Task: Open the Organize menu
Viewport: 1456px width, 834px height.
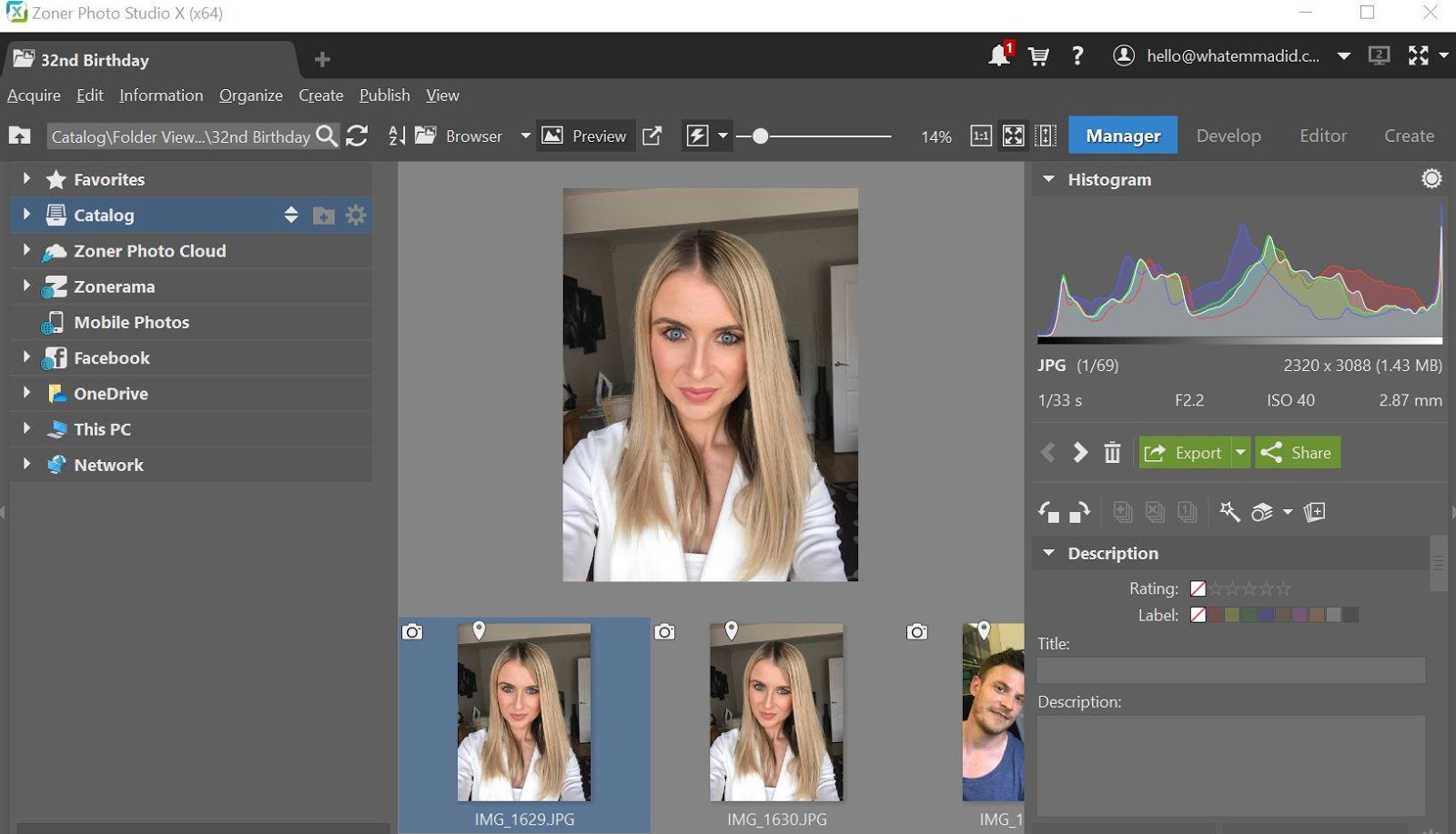Action: [250, 95]
